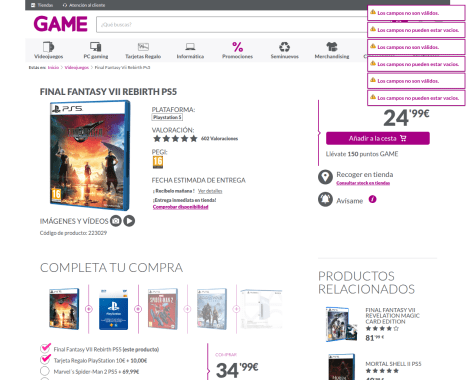
Task: Click the Código de producto 223029 text
Action: coord(73,233)
